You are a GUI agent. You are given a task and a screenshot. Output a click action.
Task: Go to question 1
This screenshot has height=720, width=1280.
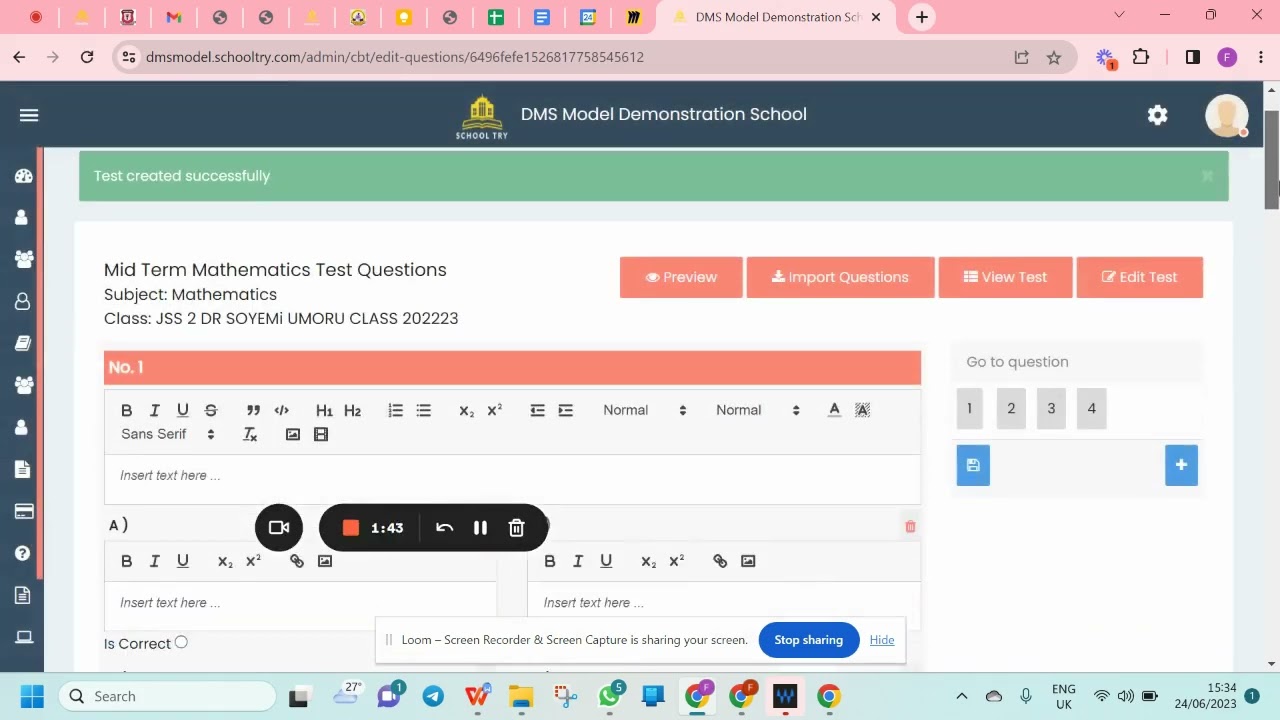[x=969, y=408]
